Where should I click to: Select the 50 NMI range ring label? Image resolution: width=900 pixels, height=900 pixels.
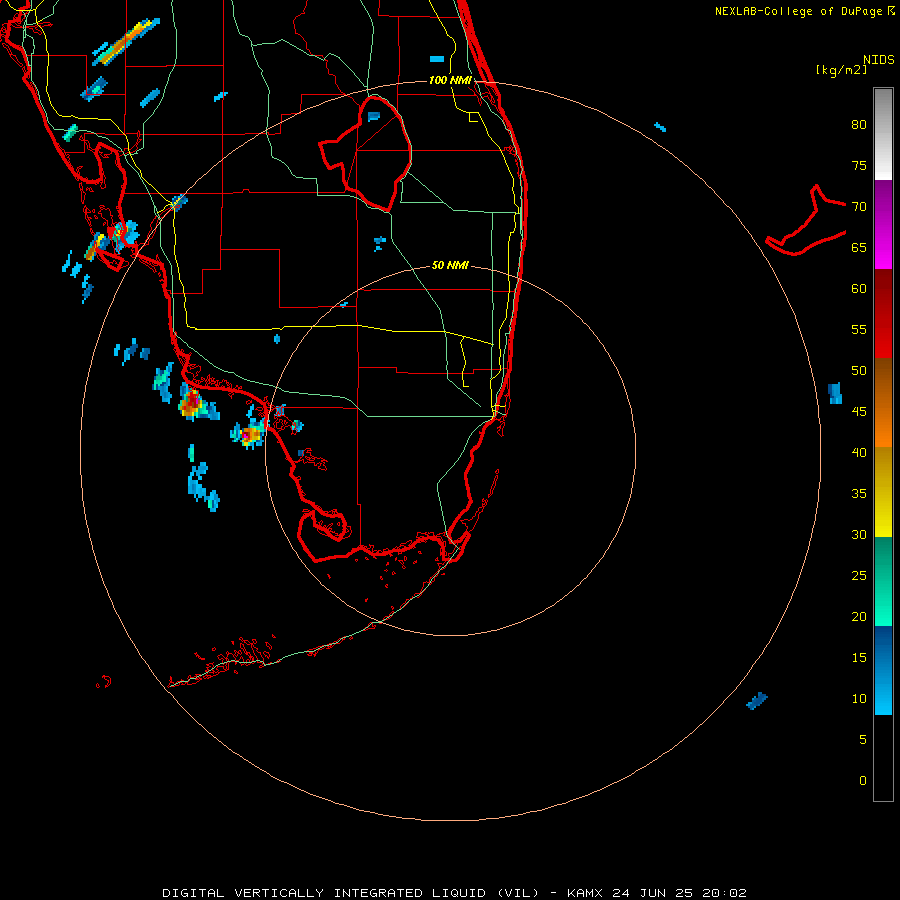click(x=450, y=265)
